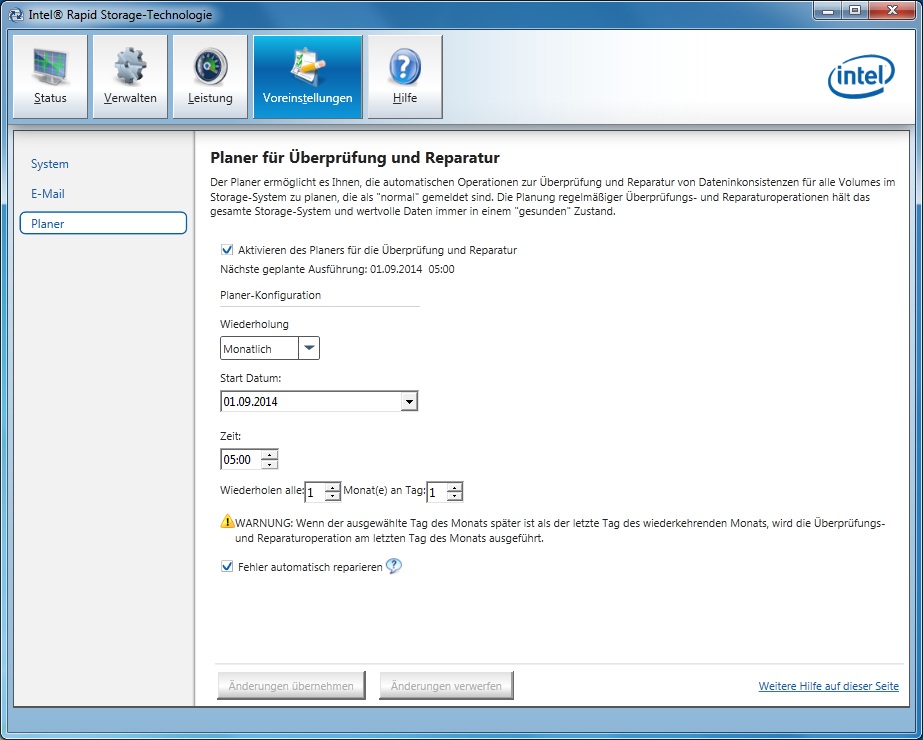Viewport: 923px width, 740px height.
Task: Click the app icon in title bar
Action: coord(16,15)
